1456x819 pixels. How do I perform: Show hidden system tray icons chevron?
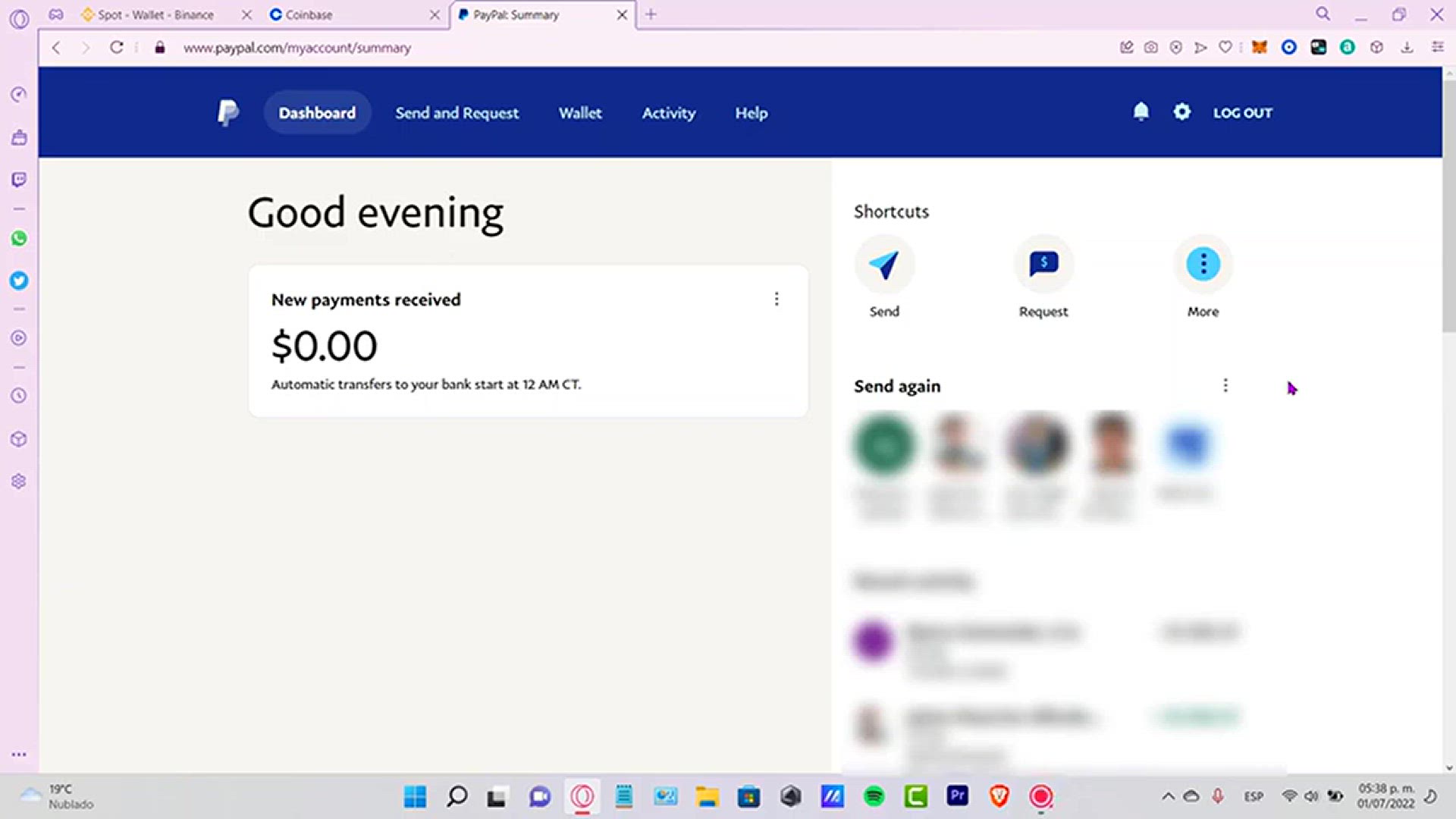(x=1168, y=796)
